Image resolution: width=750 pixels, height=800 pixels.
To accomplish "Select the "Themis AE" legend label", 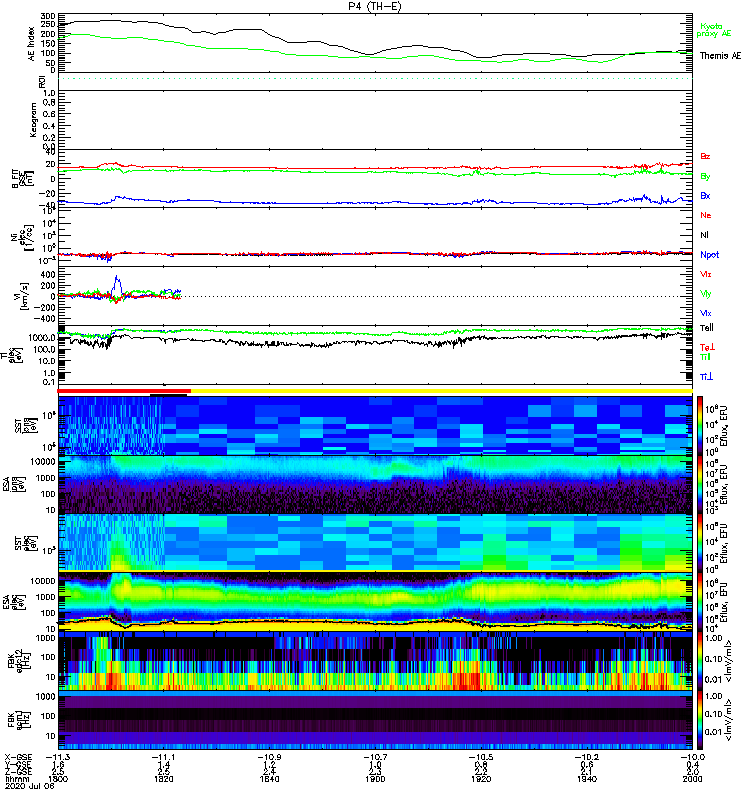I will (720, 56).
